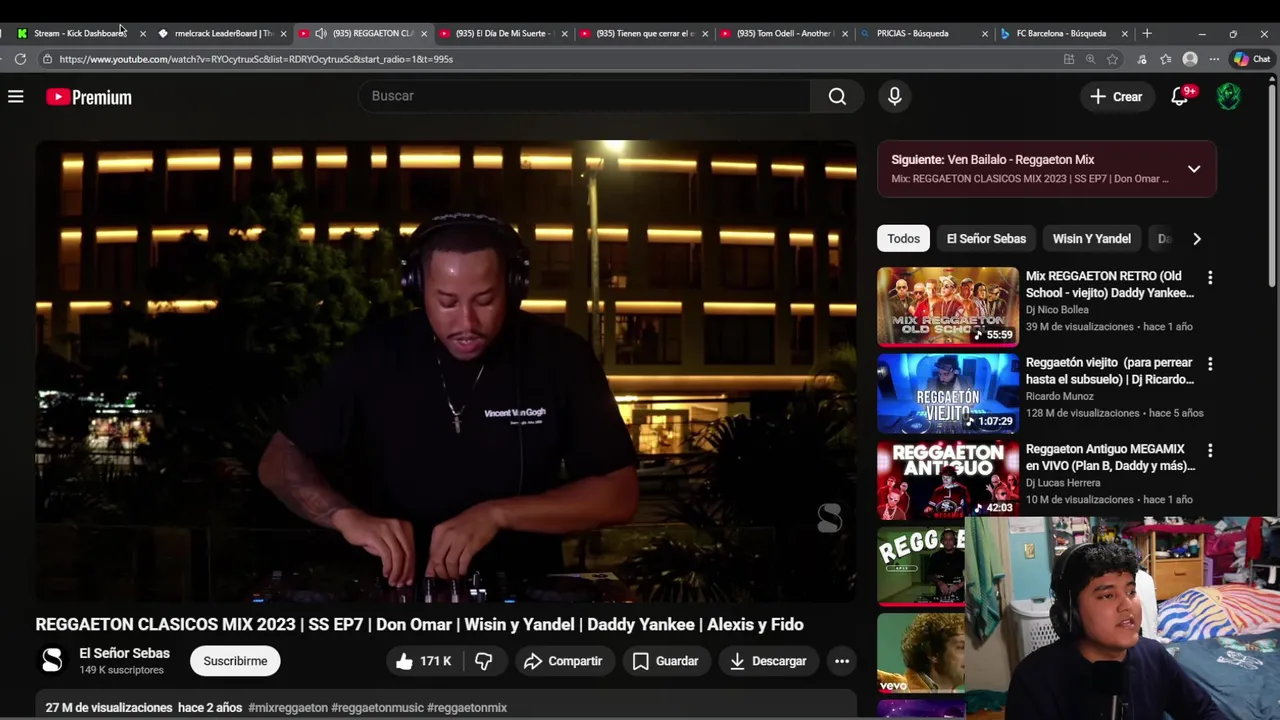Switch to Tienen que cerrar el tab
1280x720 pixels.
[x=643, y=33]
